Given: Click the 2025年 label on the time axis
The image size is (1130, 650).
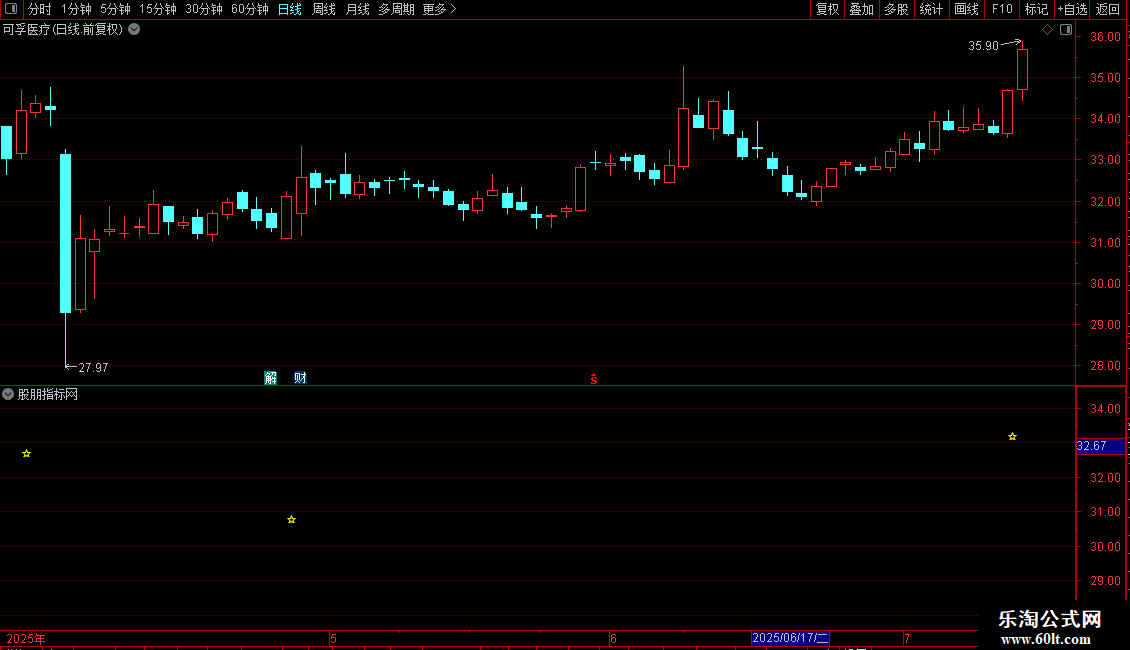Looking at the screenshot, I should coord(26,638).
